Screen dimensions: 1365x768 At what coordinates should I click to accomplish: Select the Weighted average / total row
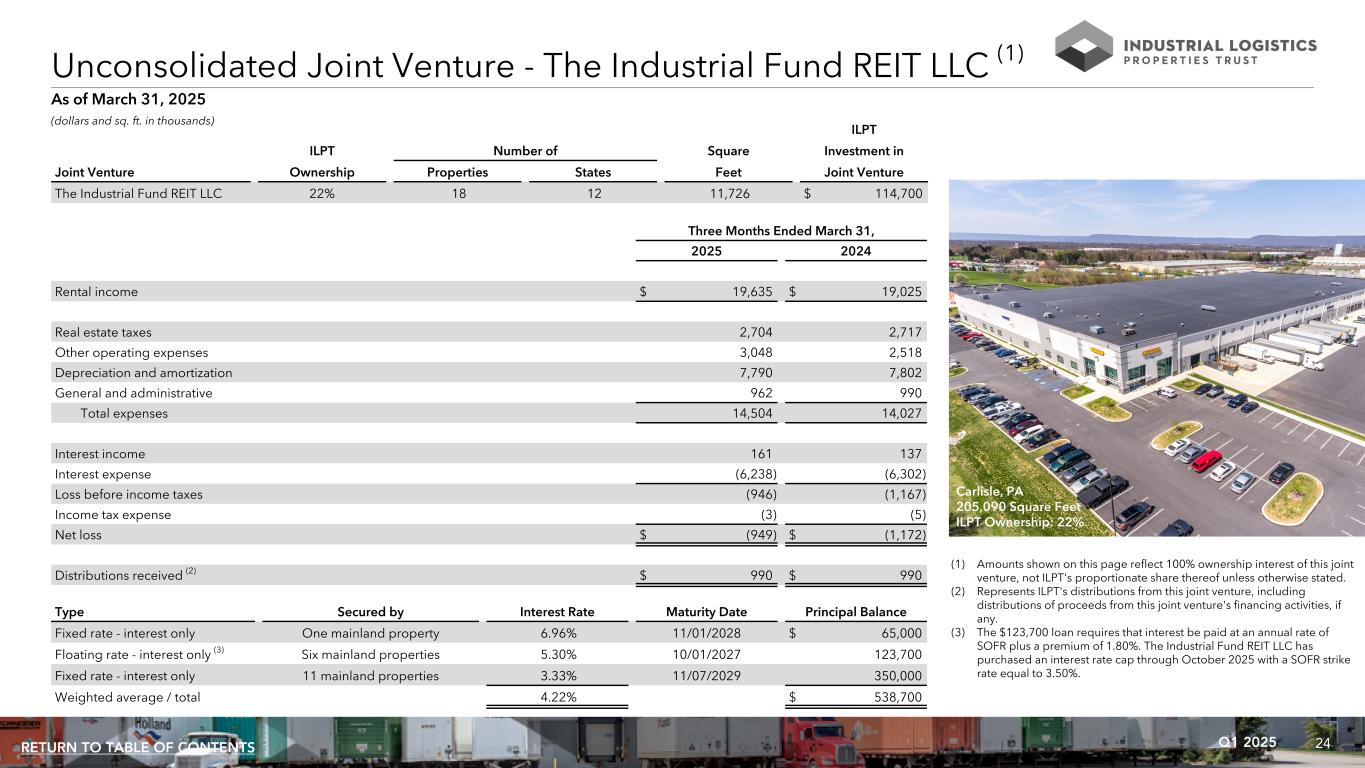126,697
